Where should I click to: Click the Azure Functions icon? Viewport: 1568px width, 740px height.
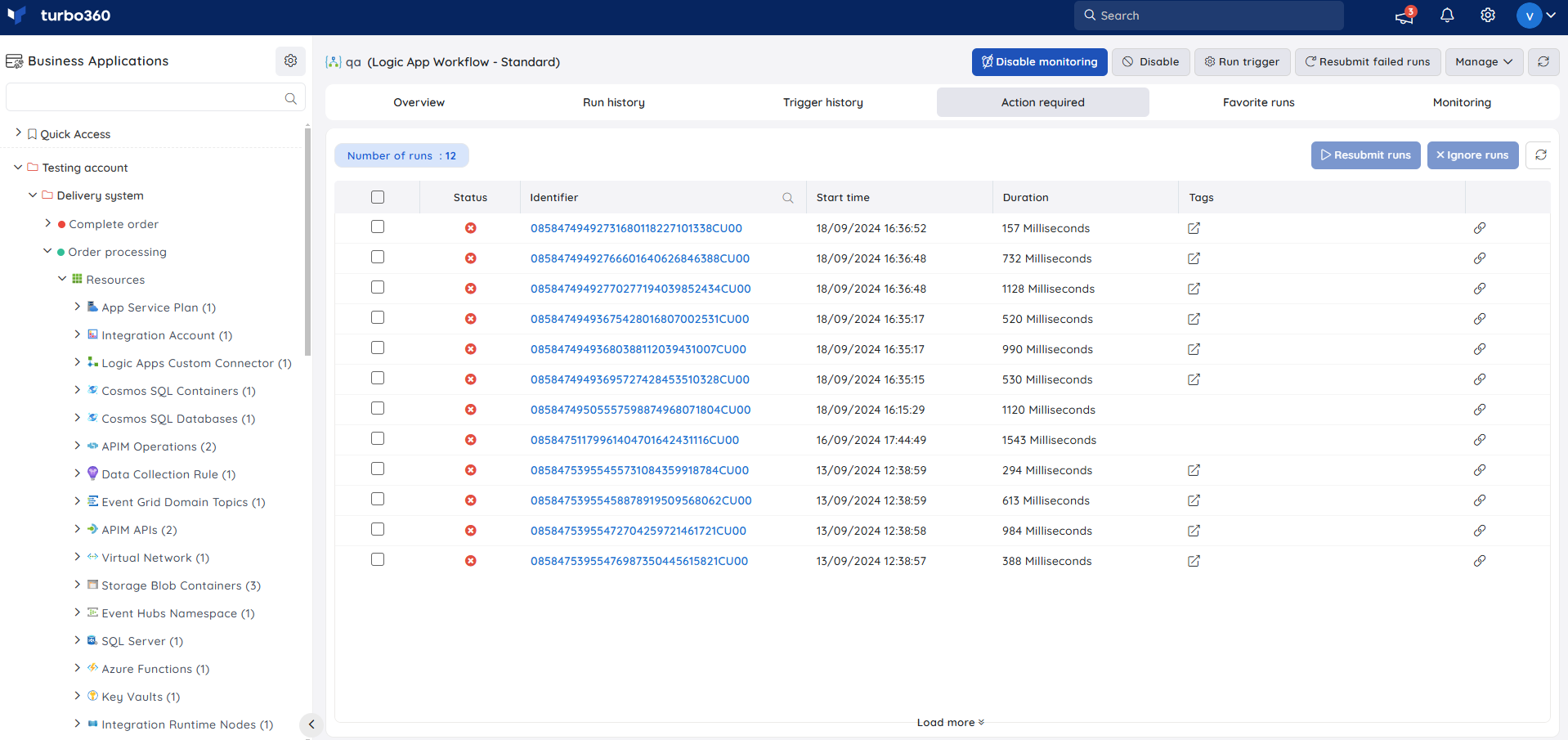pos(92,668)
